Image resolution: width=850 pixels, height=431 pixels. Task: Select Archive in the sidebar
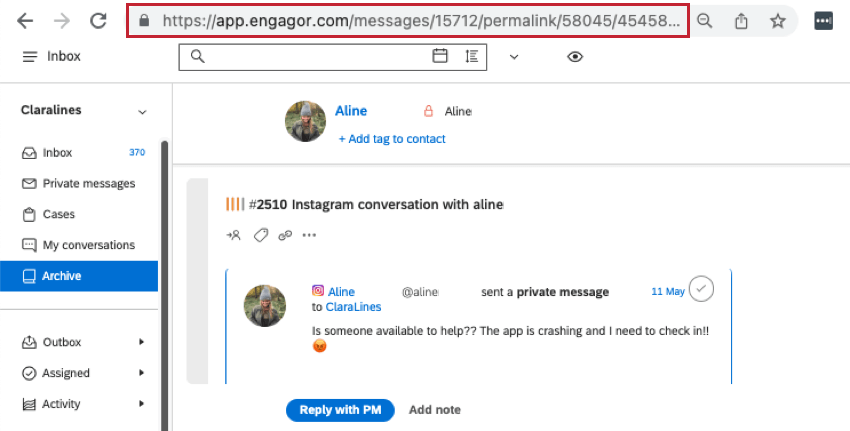pyautogui.click(x=79, y=276)
